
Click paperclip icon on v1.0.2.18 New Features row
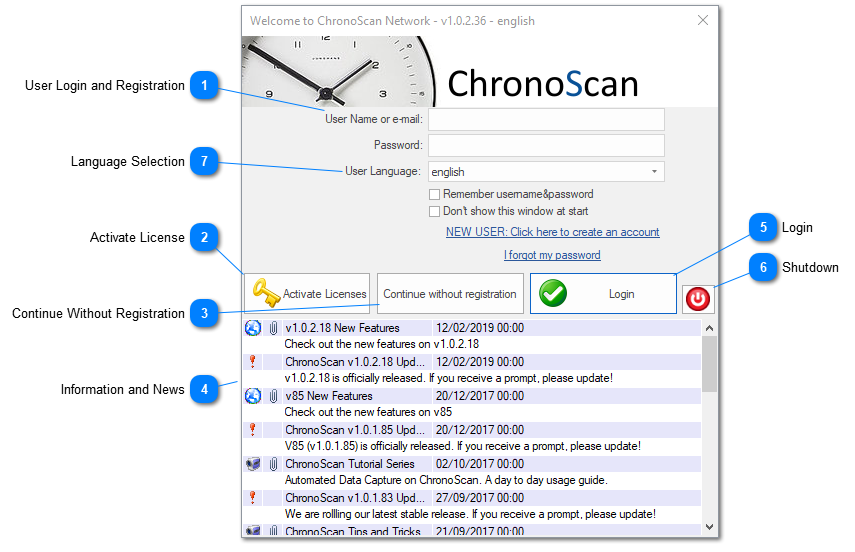[273, 328]
